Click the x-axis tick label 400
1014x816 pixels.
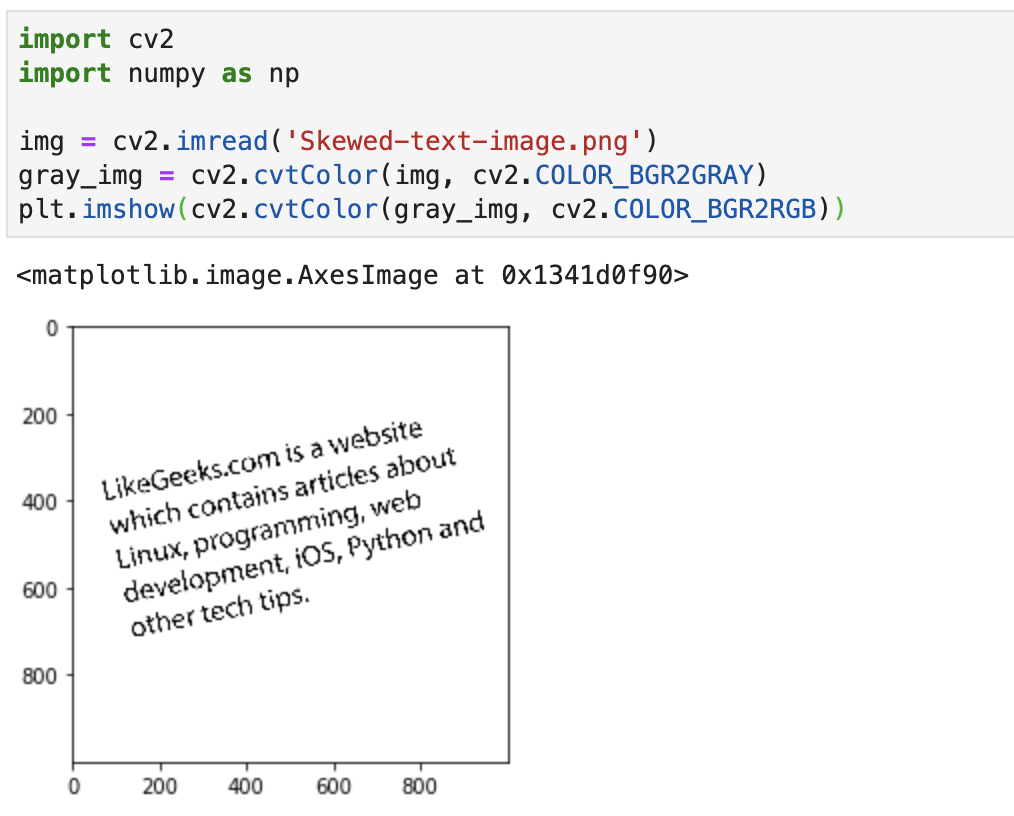(246, 786)
